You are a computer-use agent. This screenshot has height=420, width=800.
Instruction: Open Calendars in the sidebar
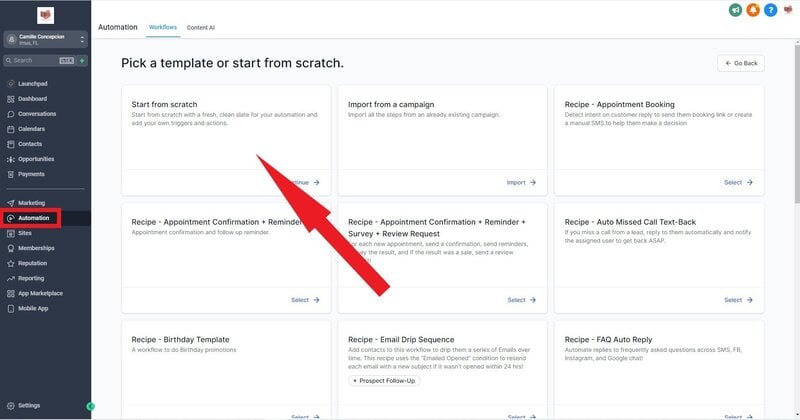click(x=31, y=129)
